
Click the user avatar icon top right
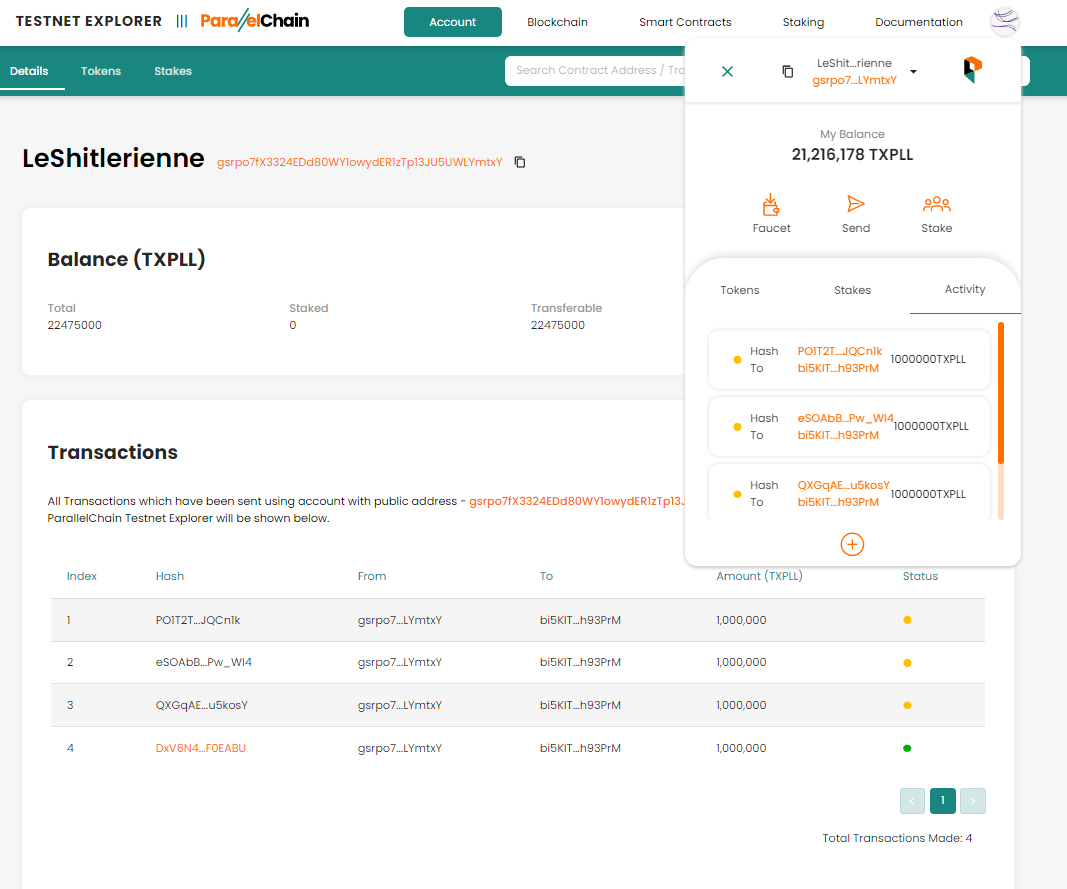coord(1004,22)
